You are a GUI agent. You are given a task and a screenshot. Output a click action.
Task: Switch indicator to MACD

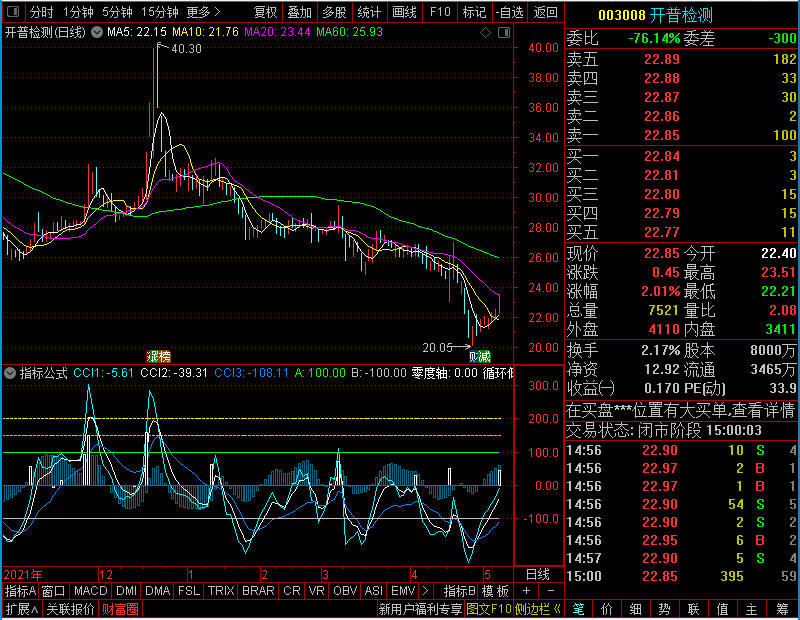click(90, 591)
